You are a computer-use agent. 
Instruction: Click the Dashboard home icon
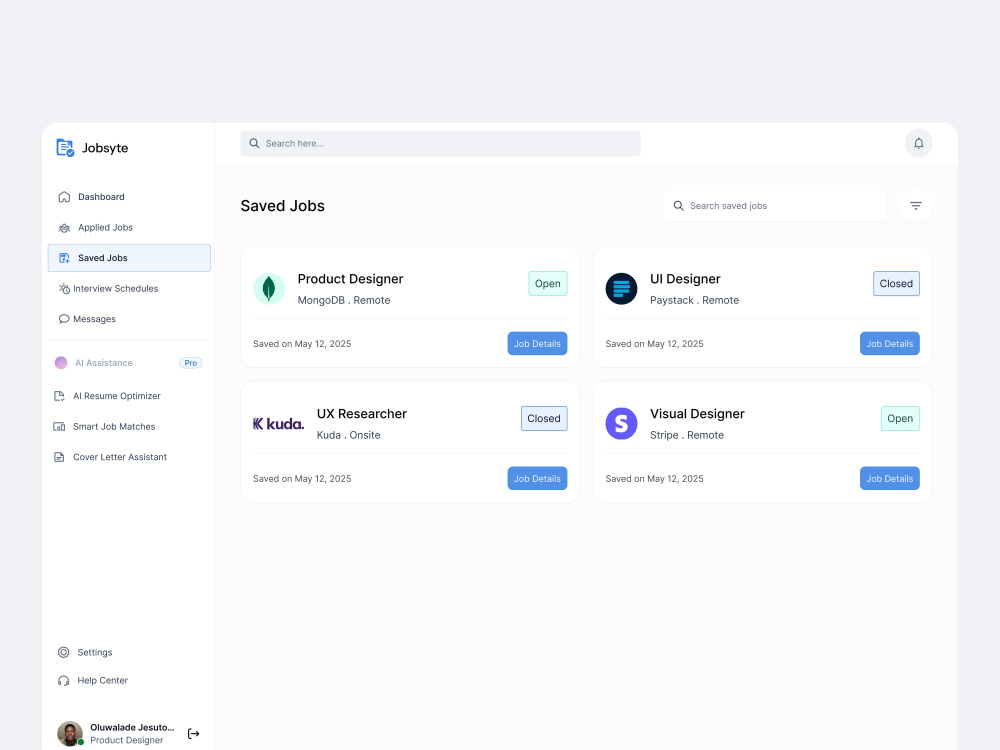coord(64,196)
